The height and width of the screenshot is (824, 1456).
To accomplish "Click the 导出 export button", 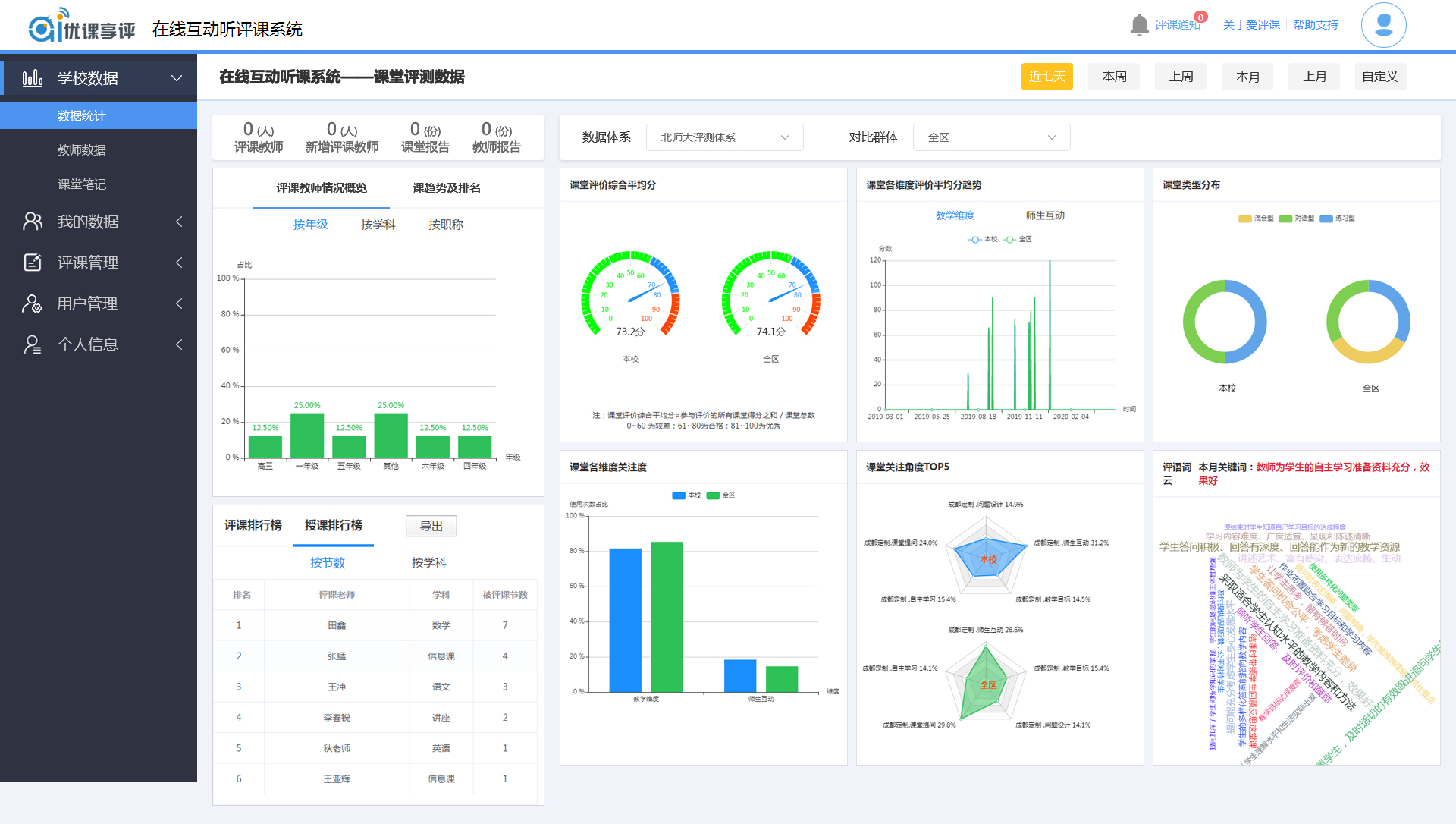I will [x=431, y=526].
